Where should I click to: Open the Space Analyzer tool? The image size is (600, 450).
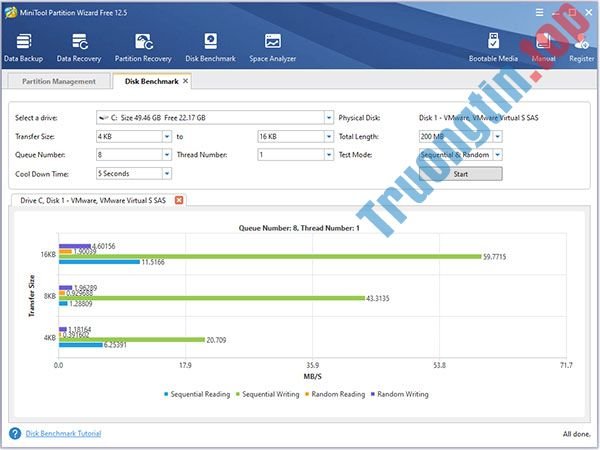[272, 46]
